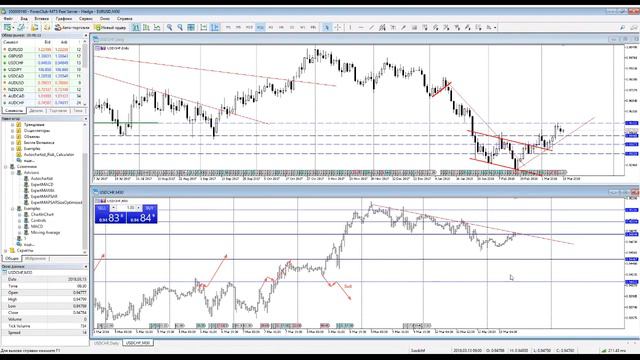Viewport: 640px width, 360px height.
Task: Select the M1 timeframe button
Action: tap(228, 27)
